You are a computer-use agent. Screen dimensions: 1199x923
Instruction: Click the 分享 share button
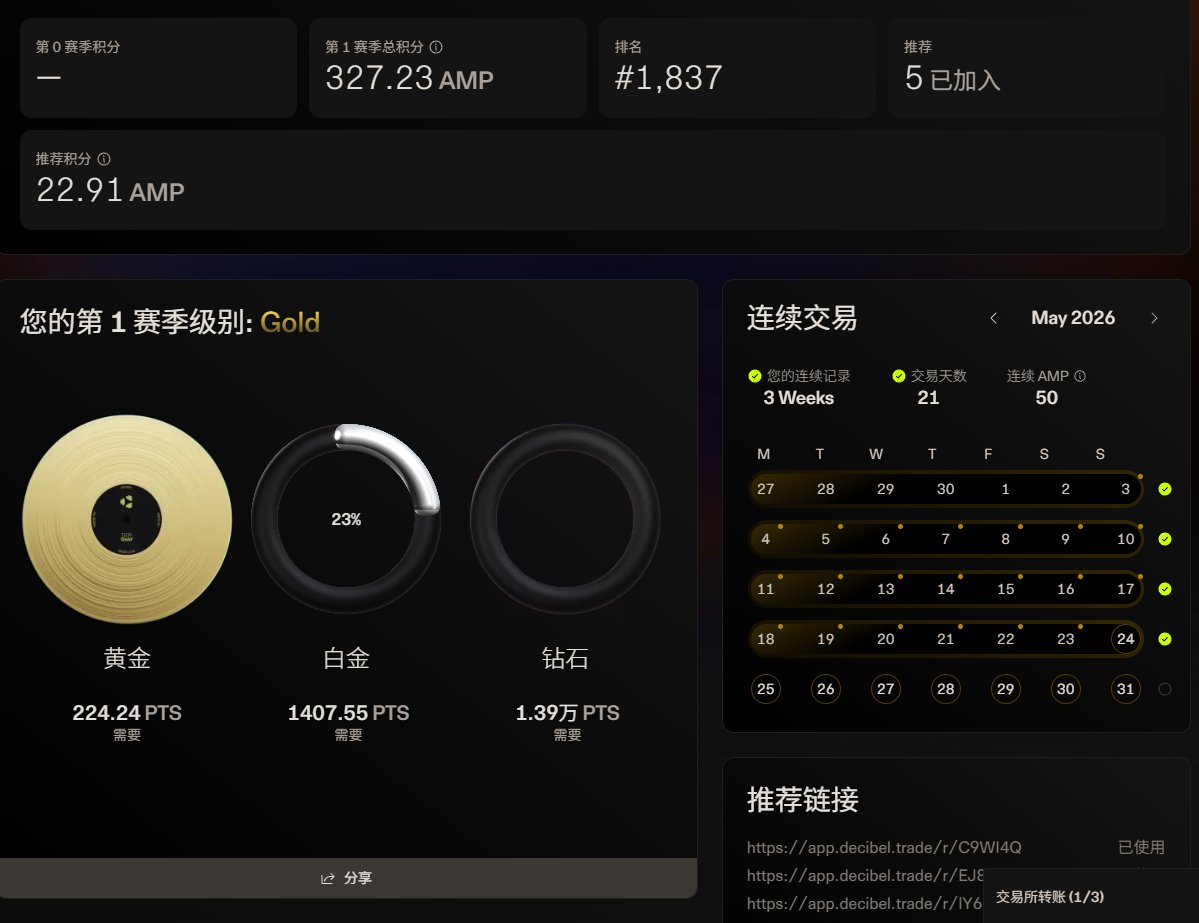(x=348, y=878)
